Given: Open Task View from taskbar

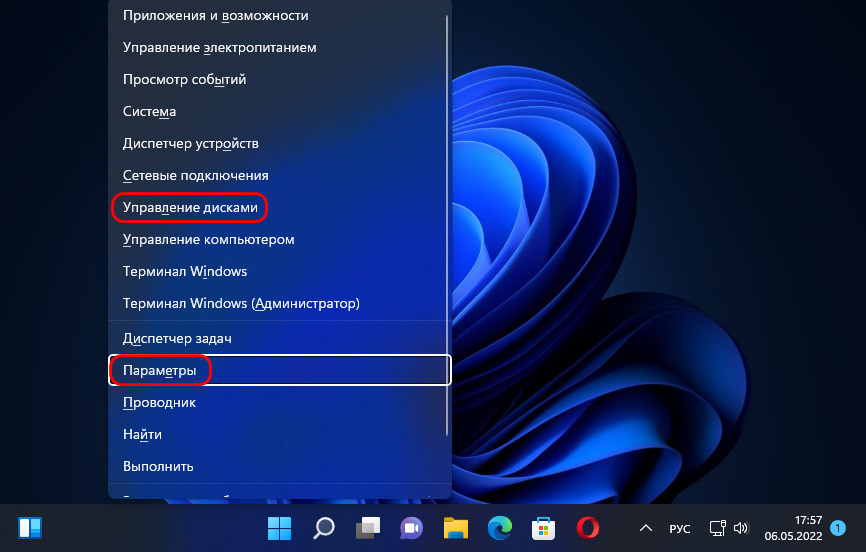Looking at the screenshot, I should pos(368,527).
